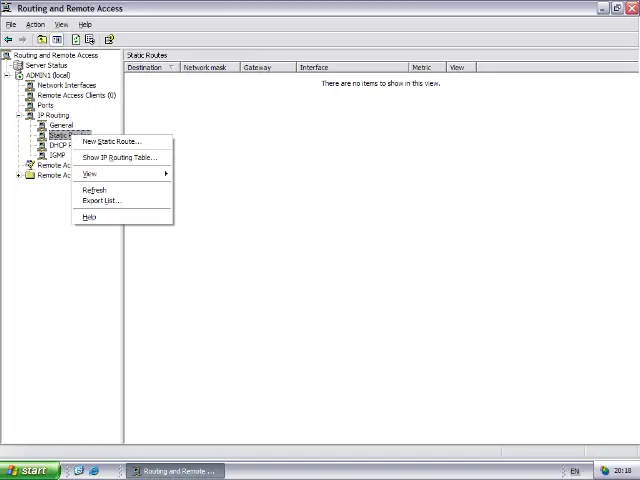The width and height of the screenshot is (640, 480).
Task: Click the Up one level folder icon
Action: [42, 40]
